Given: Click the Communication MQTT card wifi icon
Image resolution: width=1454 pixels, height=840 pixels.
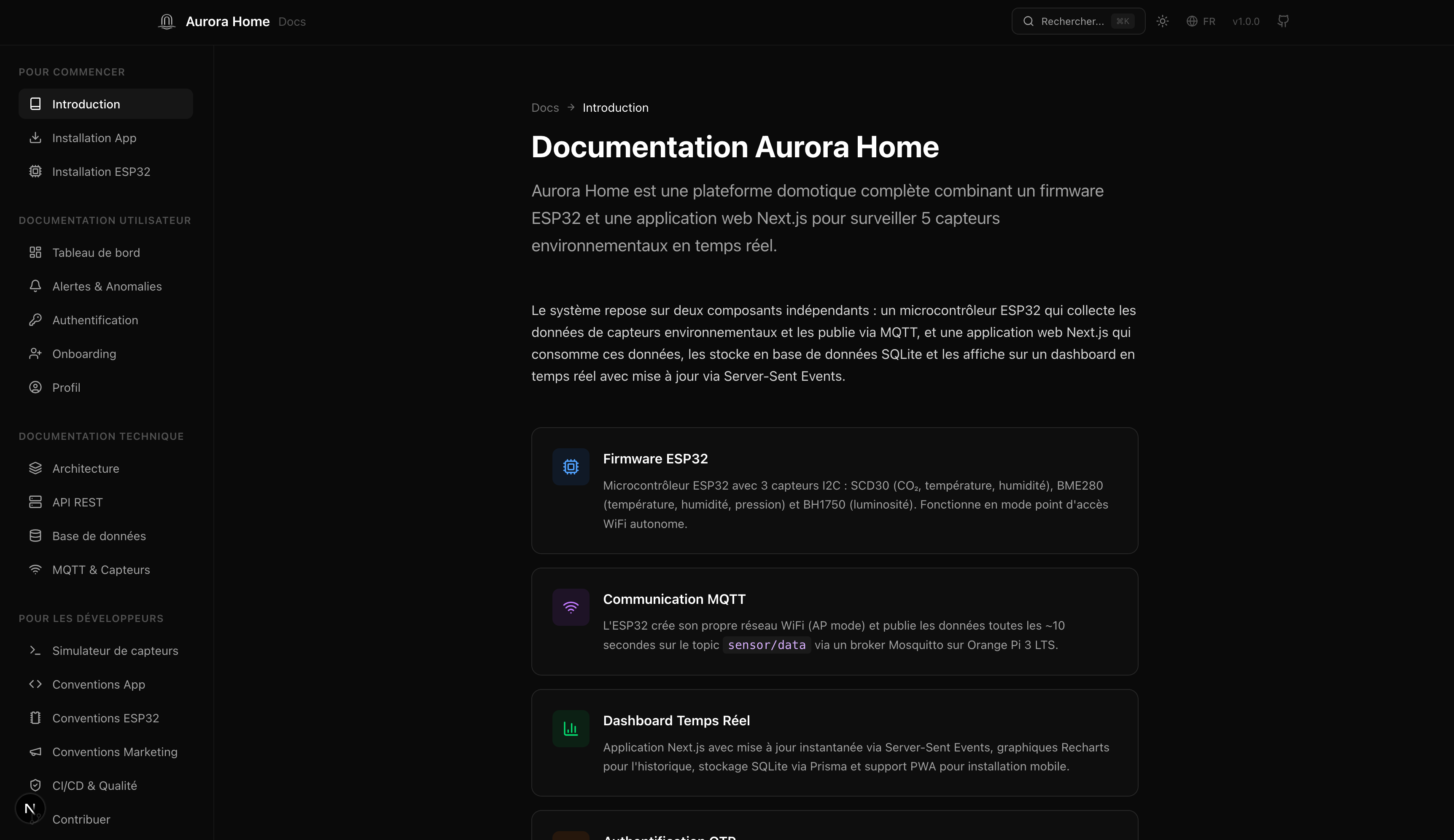Looking at the screenshot, I should click(x=571, y=607).
